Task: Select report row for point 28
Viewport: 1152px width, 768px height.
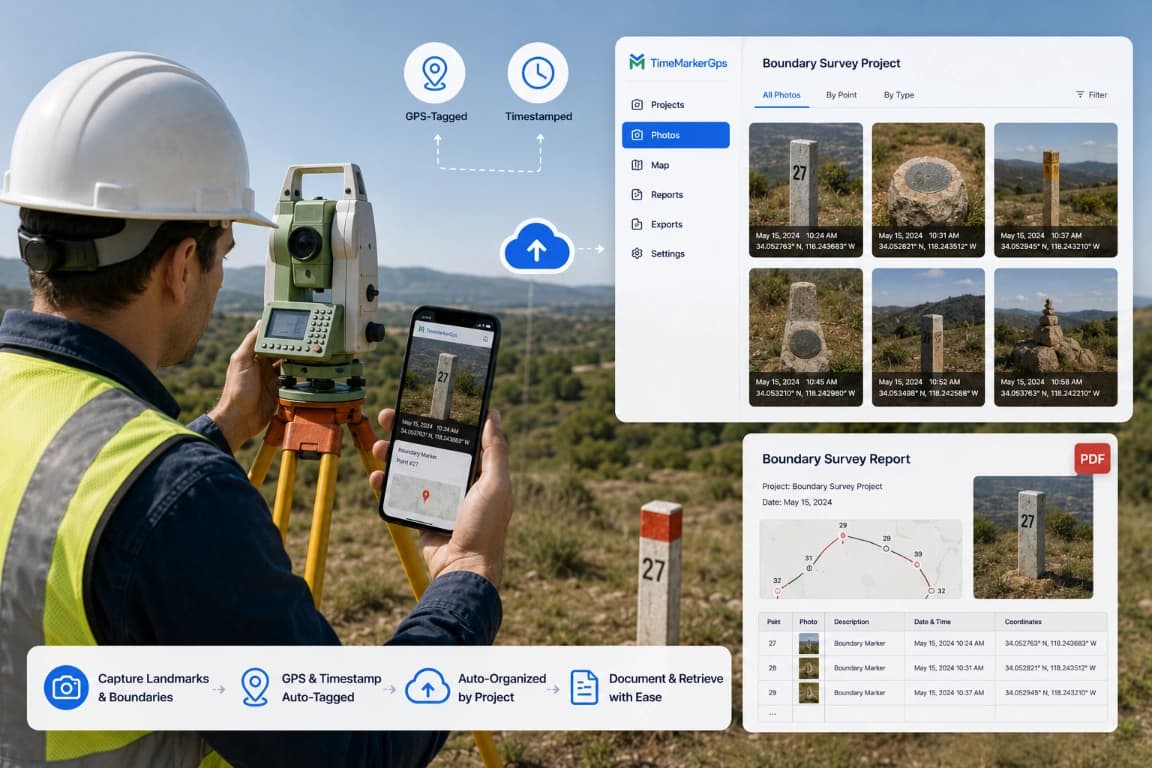Action: tap(932, 668)
